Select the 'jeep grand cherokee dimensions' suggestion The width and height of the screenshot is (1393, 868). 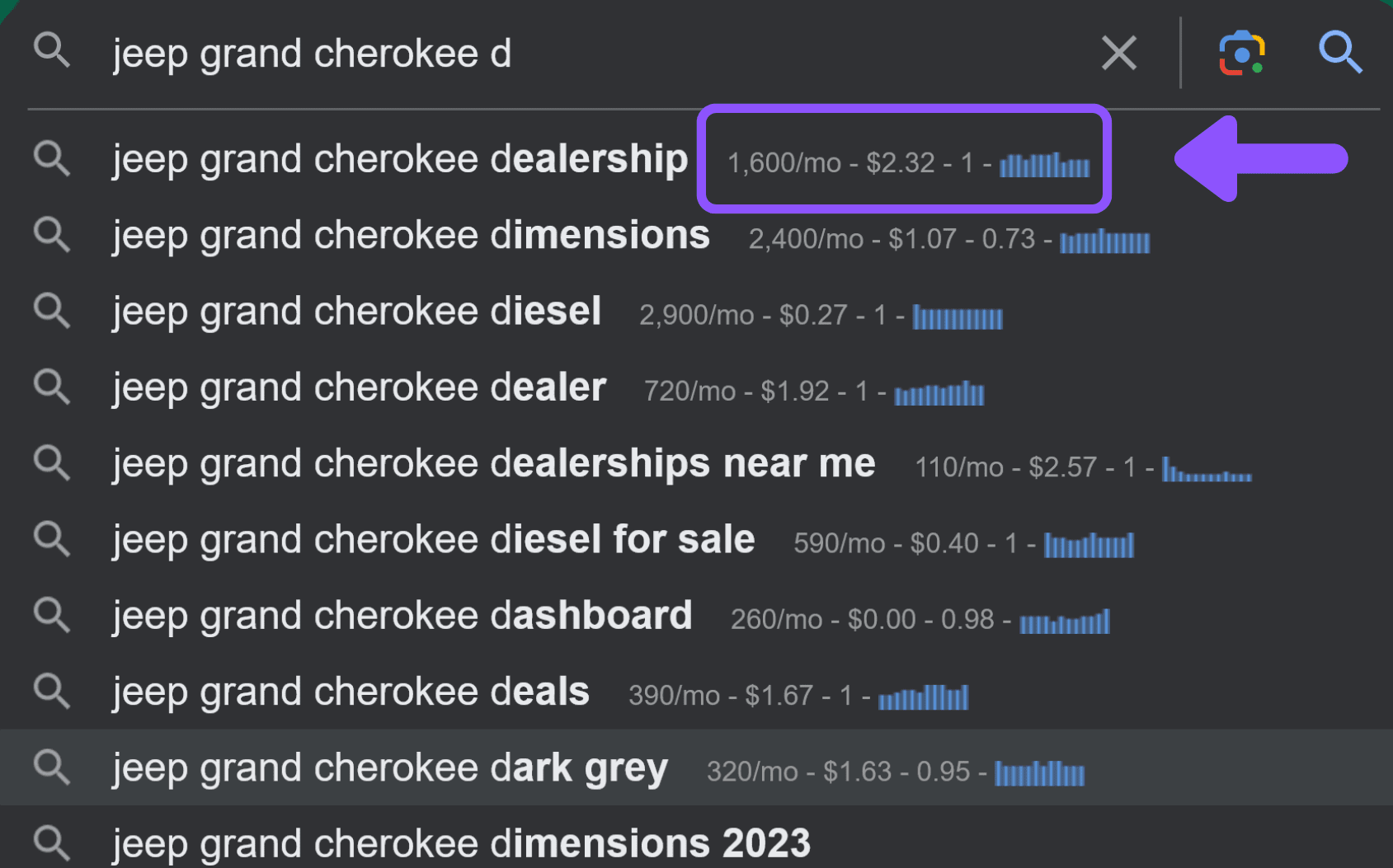(x=411, y=236)
